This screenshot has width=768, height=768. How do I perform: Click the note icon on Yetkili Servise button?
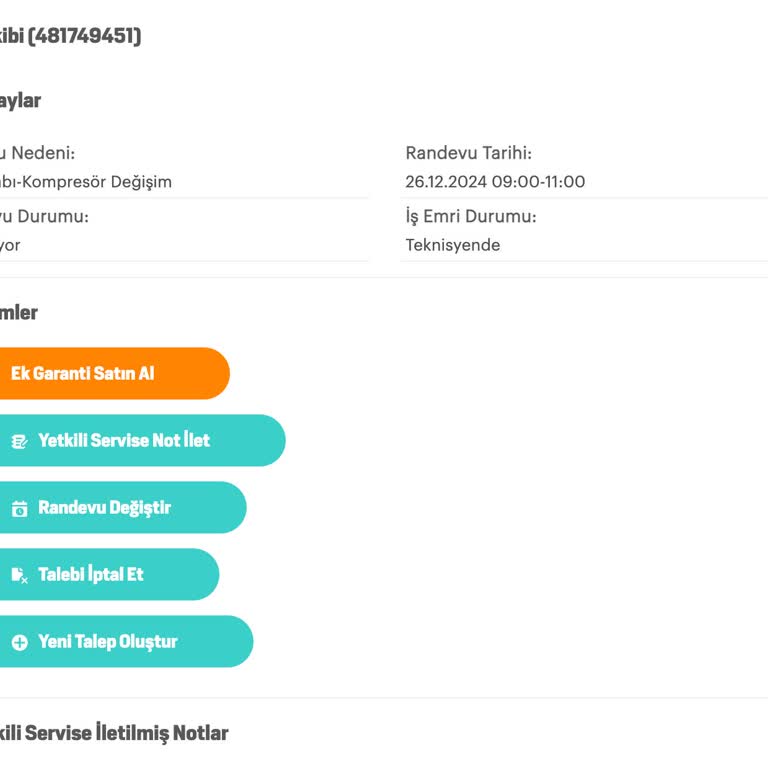[x=19, y=441]
